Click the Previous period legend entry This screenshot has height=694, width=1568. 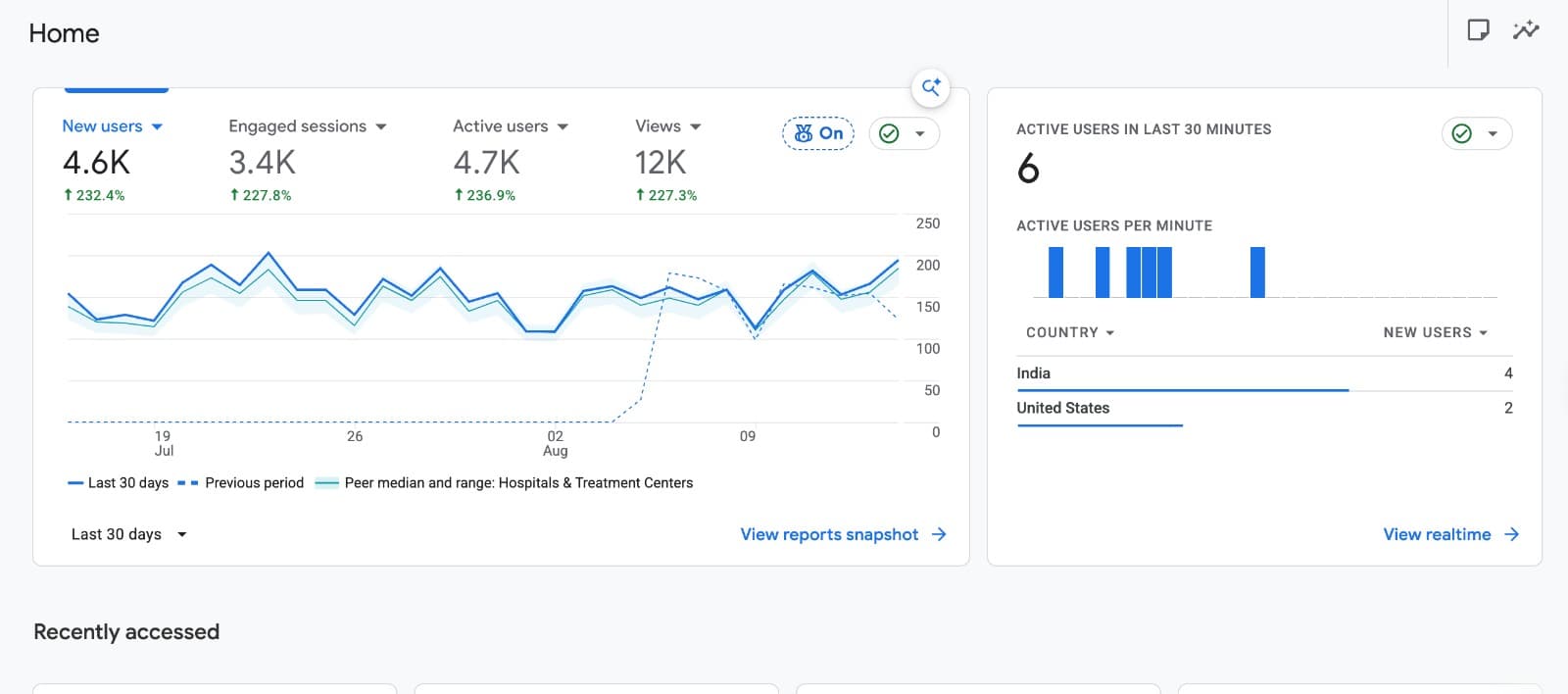pyautogui.click(x=241, y=483)
